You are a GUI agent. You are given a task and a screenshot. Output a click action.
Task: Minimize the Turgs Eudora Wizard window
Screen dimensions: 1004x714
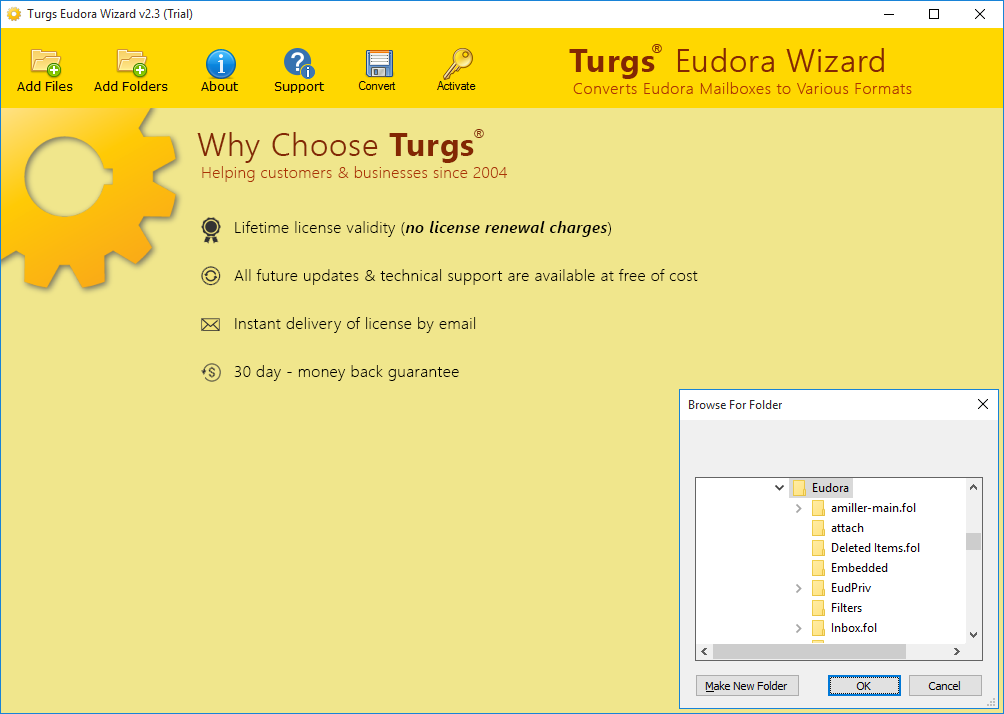coord(889,13)
